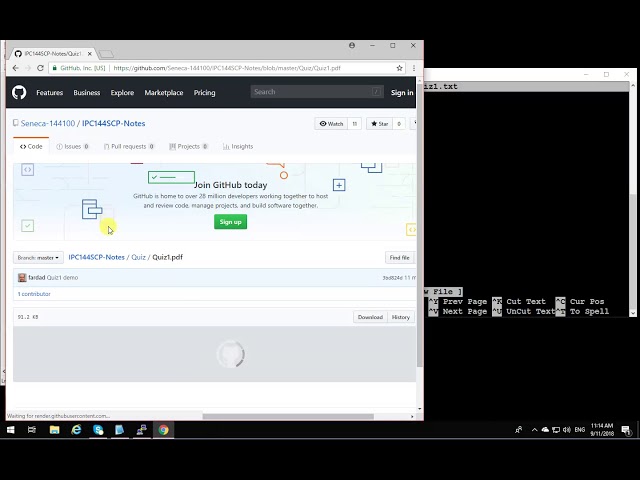640x480 pixels.
Task: Open the stargazers count 0
Action: 399,124
